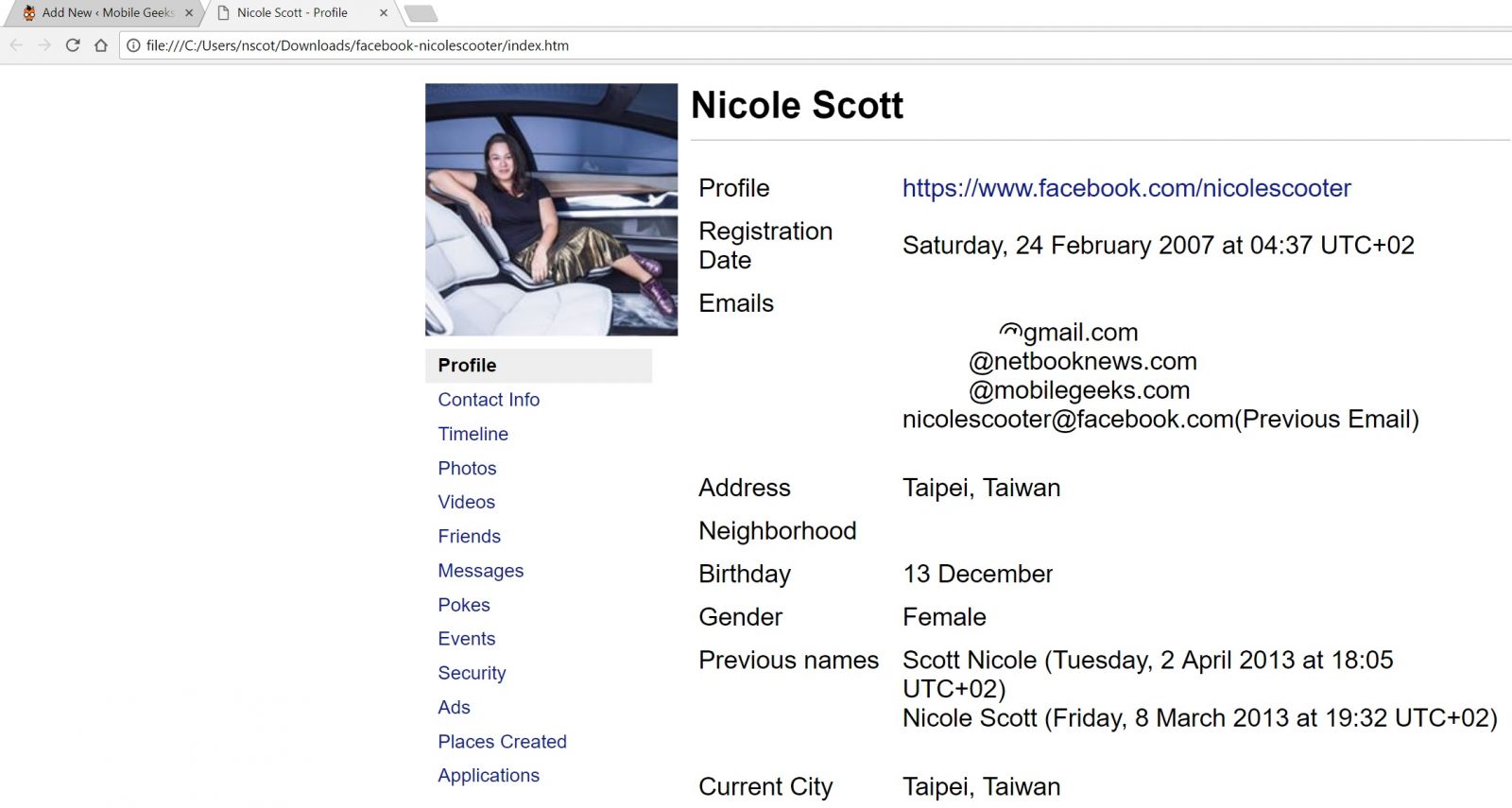
Task: Click the Birthday value 13 December
Action: (x=977, y=574)
